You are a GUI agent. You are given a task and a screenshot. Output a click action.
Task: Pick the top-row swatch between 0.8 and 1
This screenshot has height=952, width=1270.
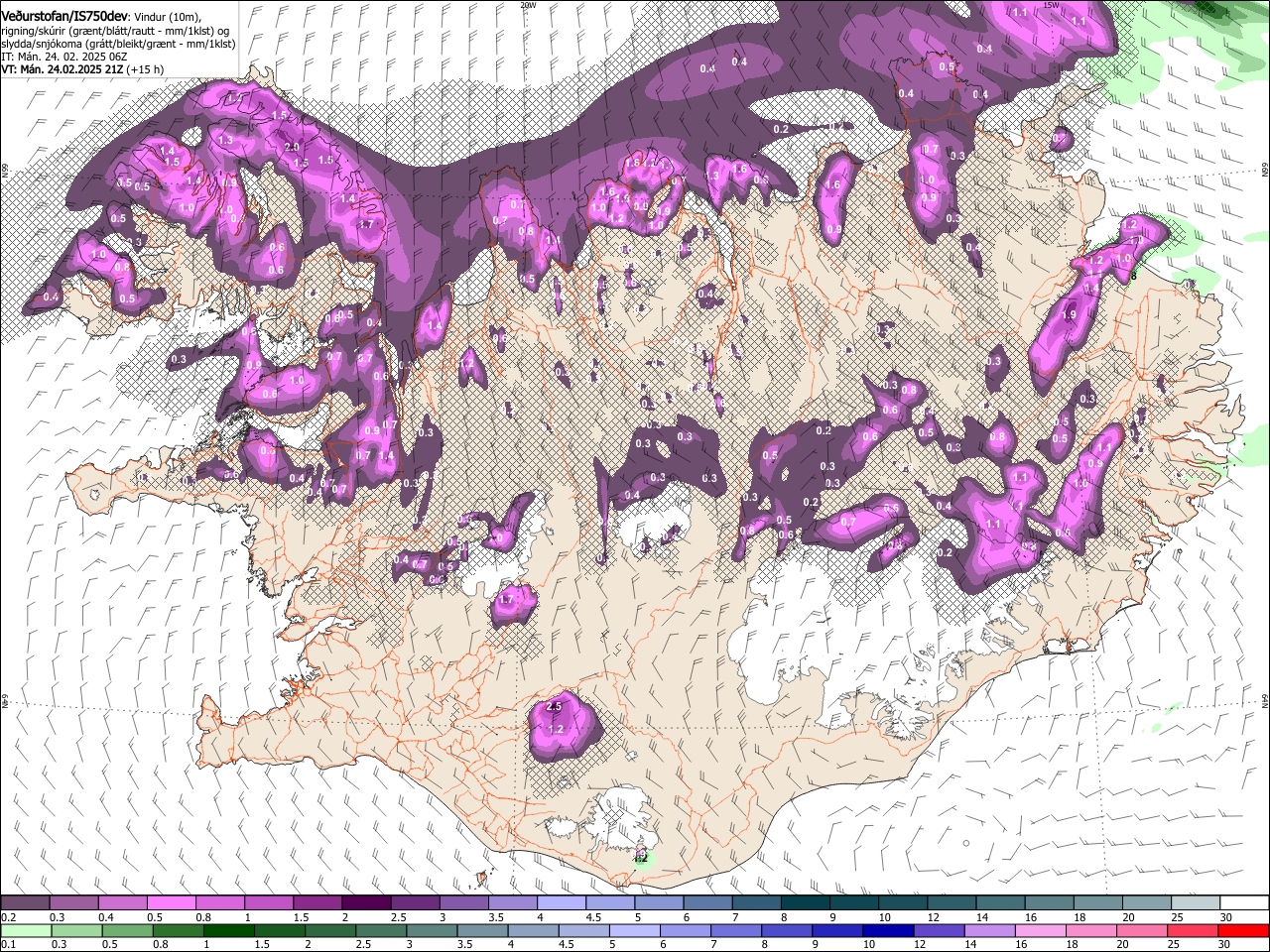[220, 903]
